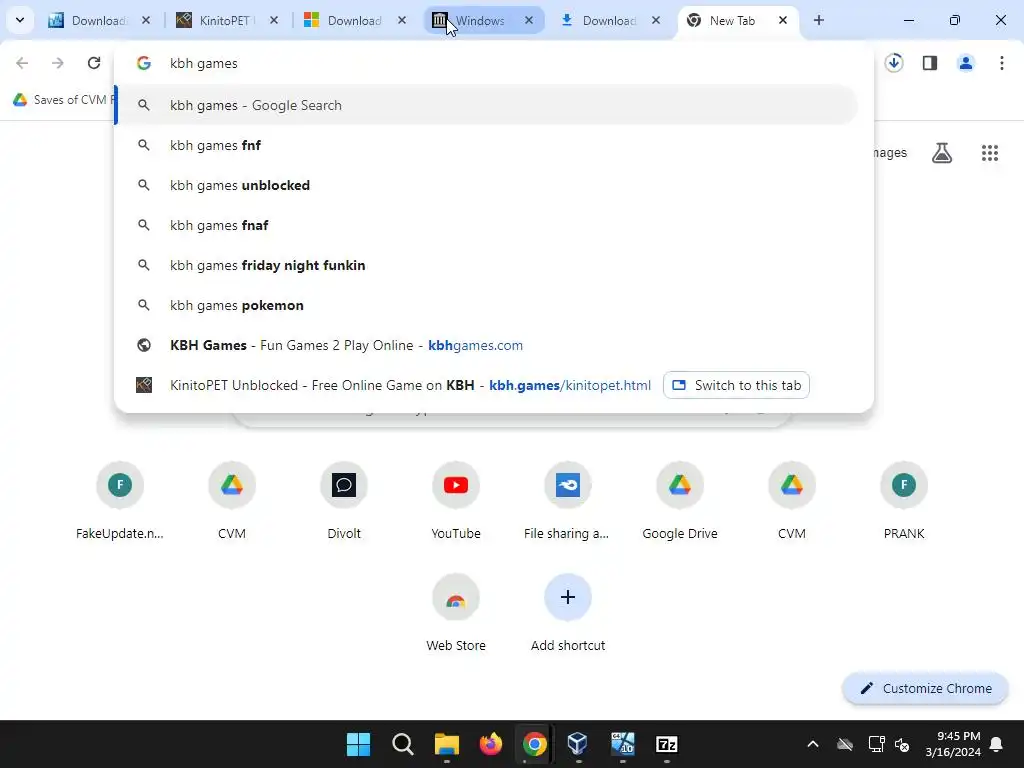This screenshot has width=1024, height=768.
Task: Launch Firefox from the taskbar
Action: [x=490, y=744]
